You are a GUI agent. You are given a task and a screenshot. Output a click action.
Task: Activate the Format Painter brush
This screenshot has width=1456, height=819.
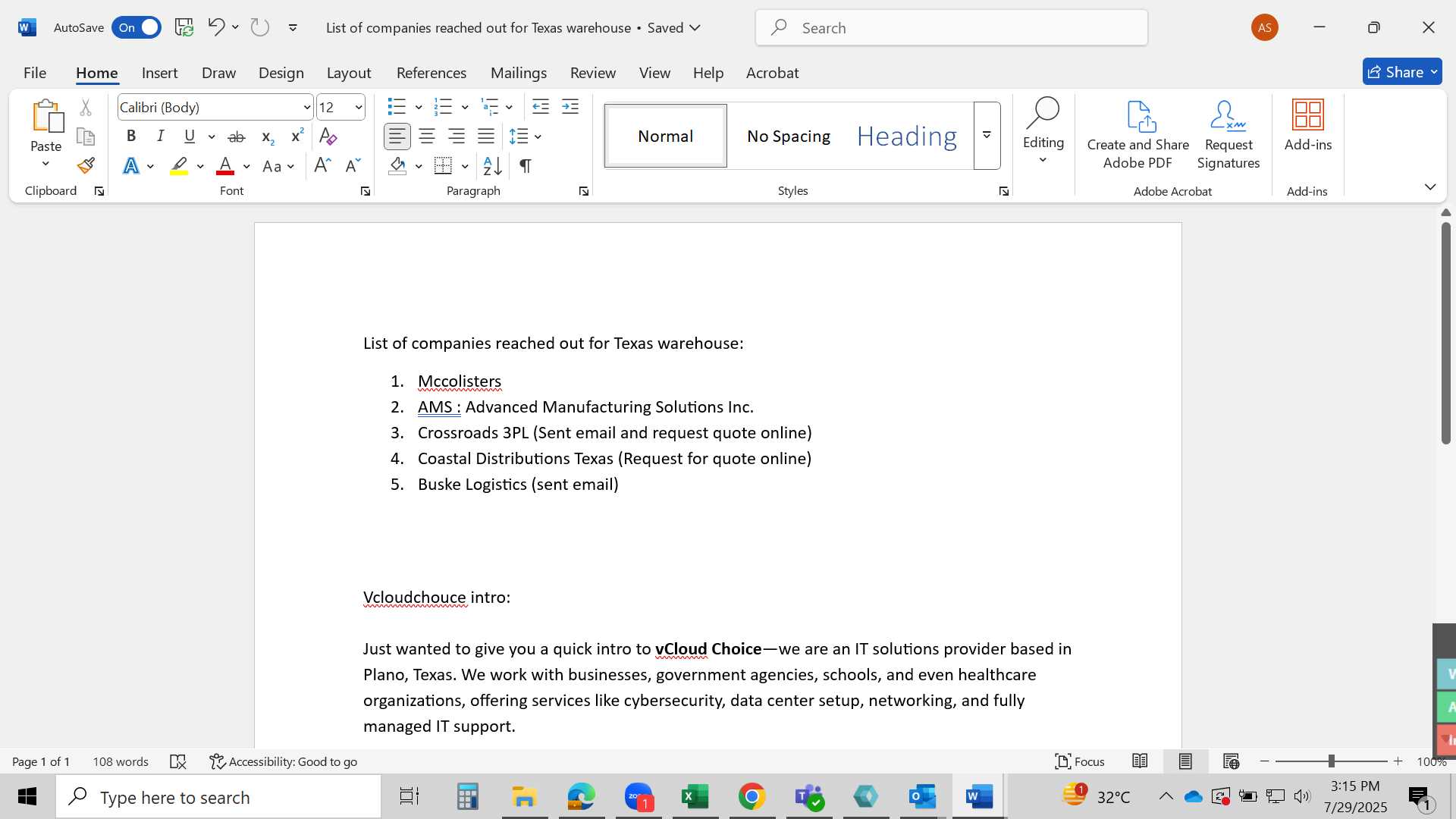(86, 165)
